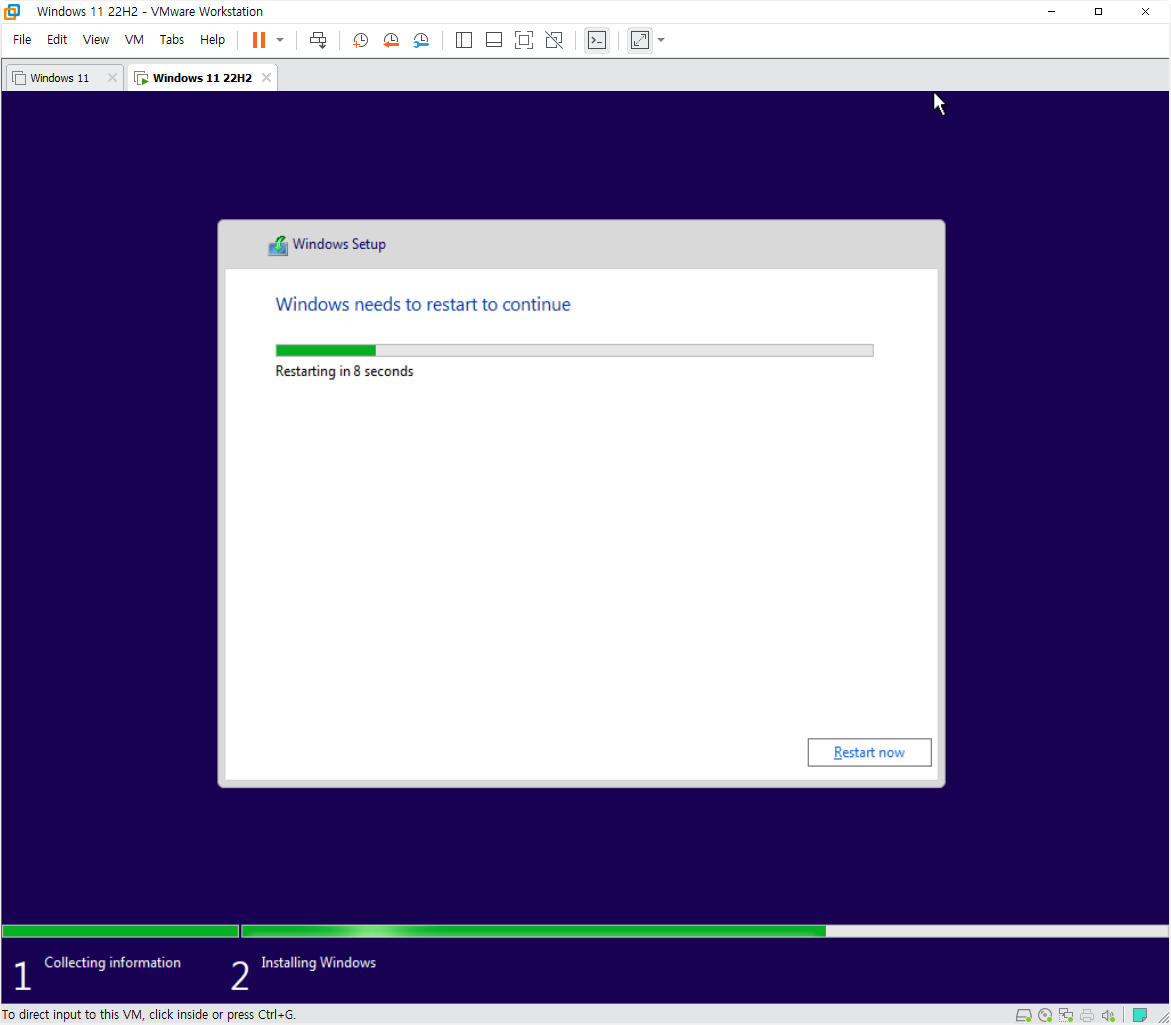Click the Collecting information progress bar
Image resolution: width=1171 pixels, height=1025 pixels.
point(120,931)
